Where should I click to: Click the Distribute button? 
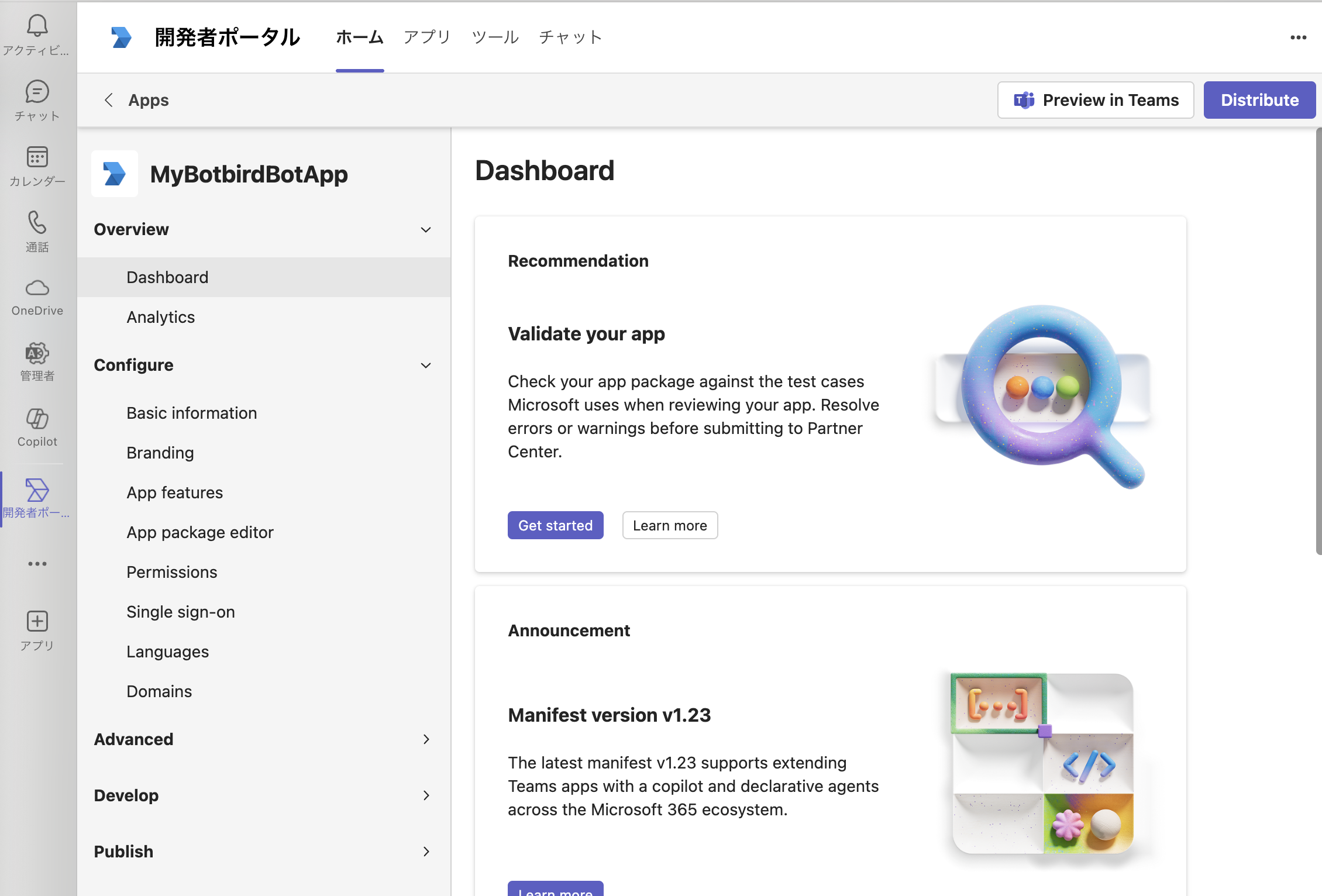[x=1259, y=100]
